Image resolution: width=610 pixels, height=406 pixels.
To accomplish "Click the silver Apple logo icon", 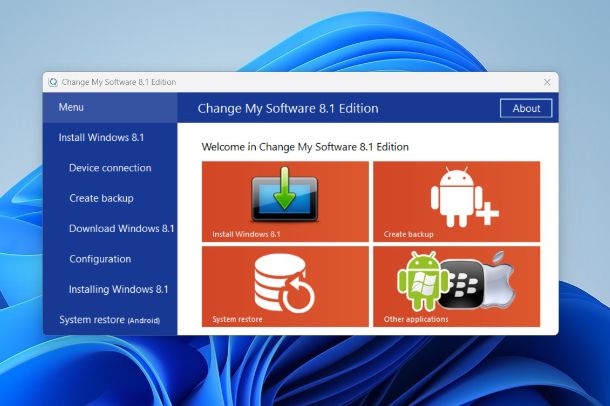I will 499,279.
